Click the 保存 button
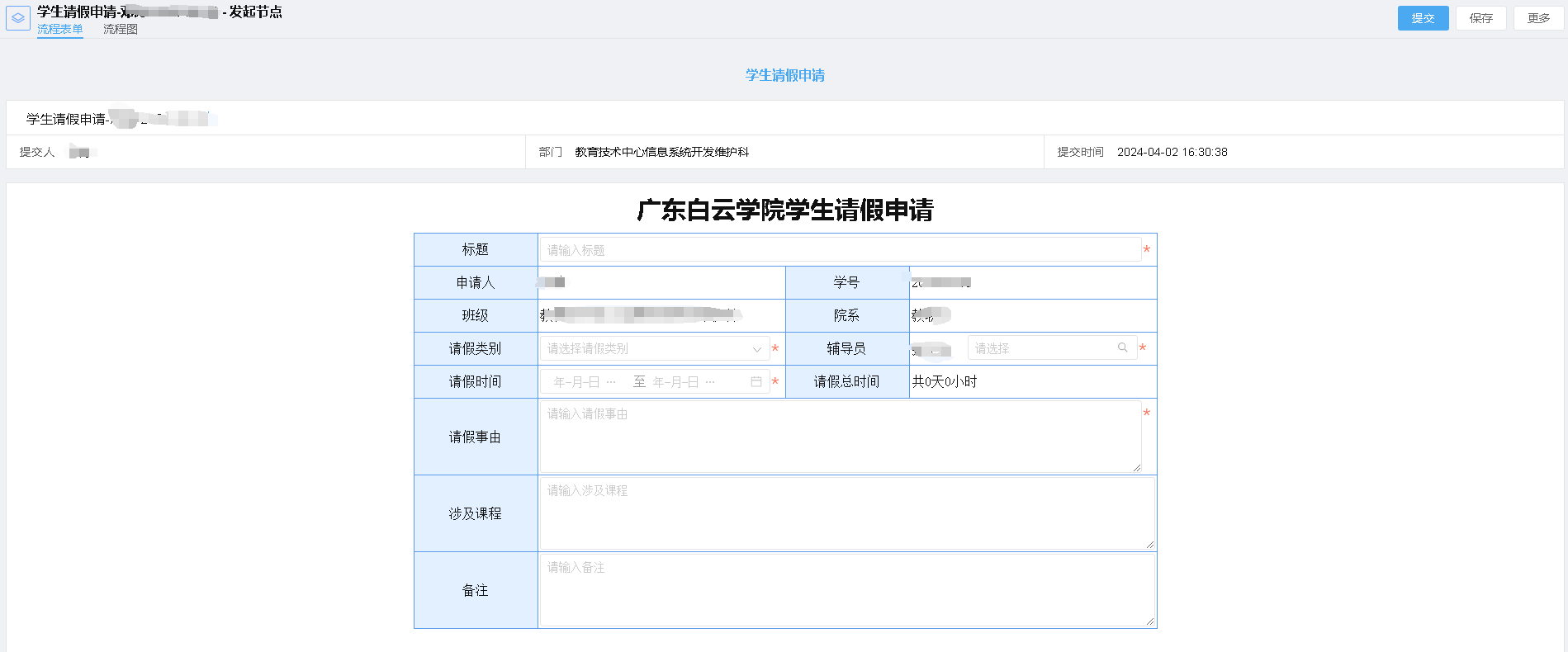This screenshot has width=1568, height=652. click(1480, 18)
